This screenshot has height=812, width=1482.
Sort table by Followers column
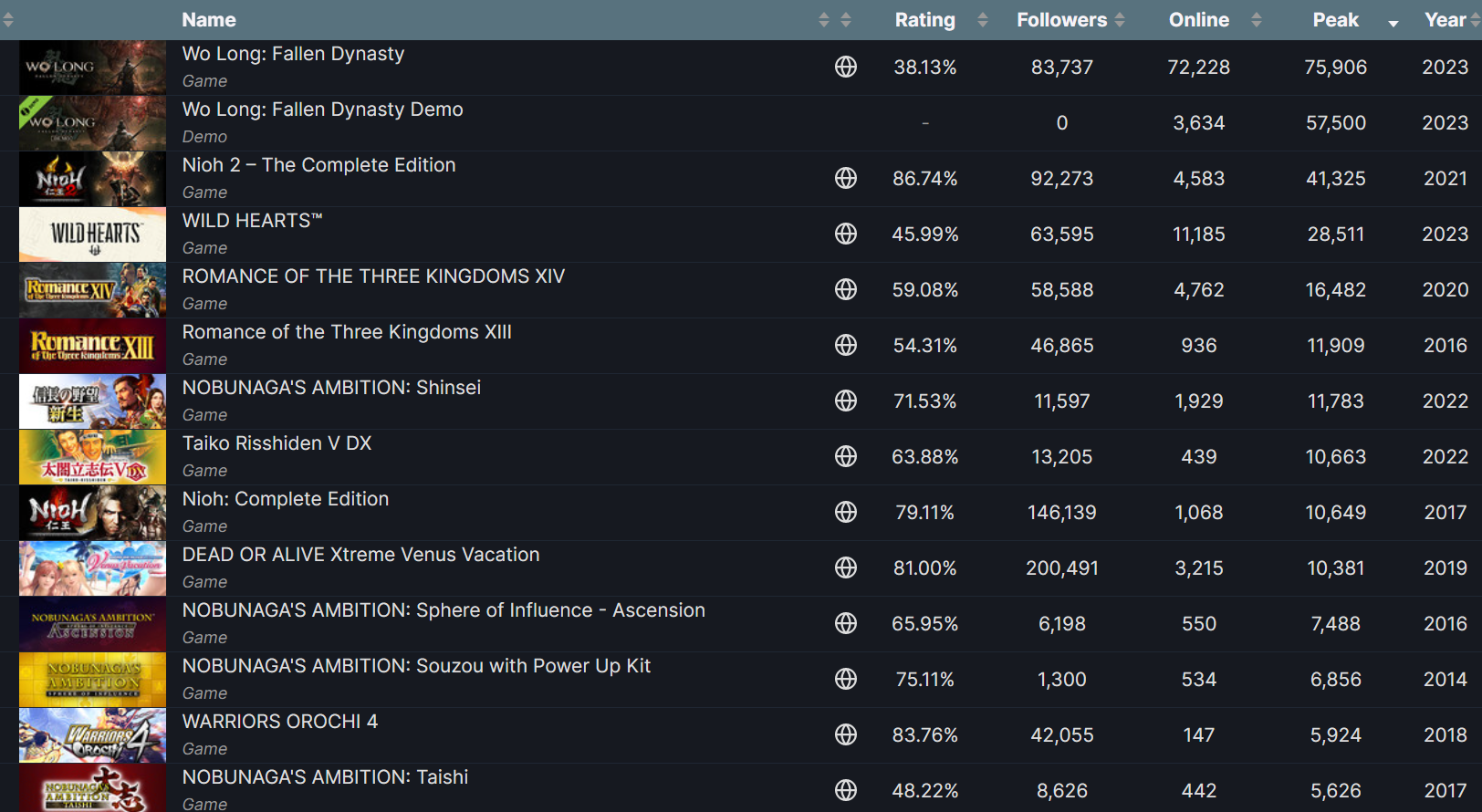[x=1062, y=20]
